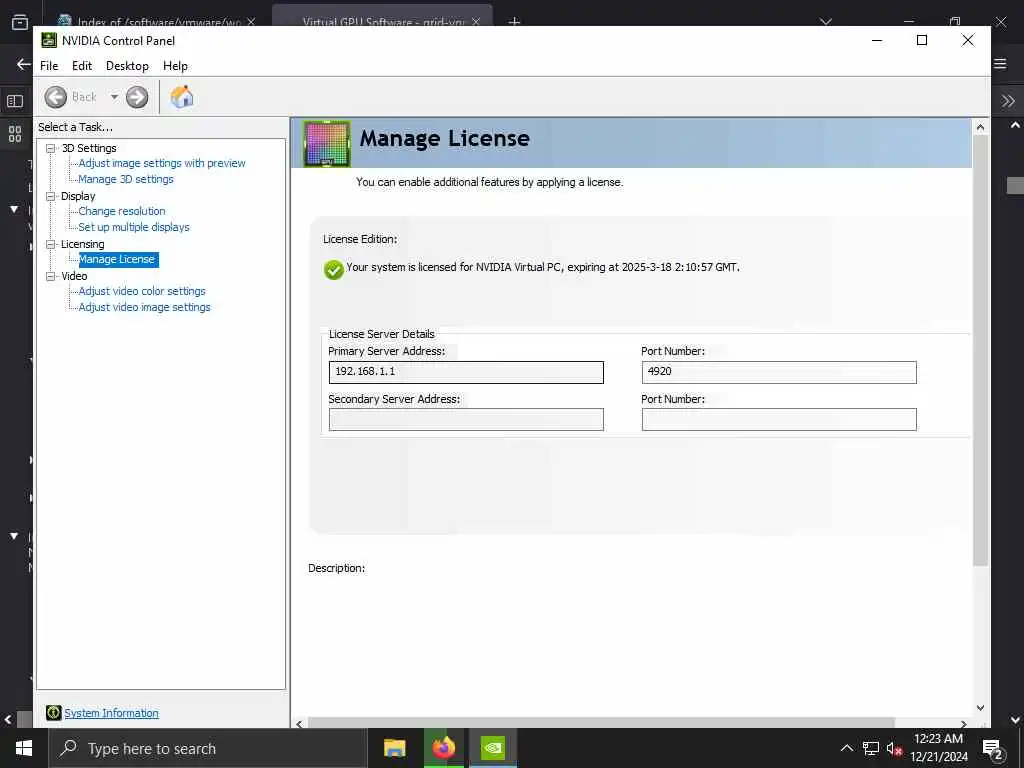Click the NVIDIA Control Panel title icon

point(49,40)
